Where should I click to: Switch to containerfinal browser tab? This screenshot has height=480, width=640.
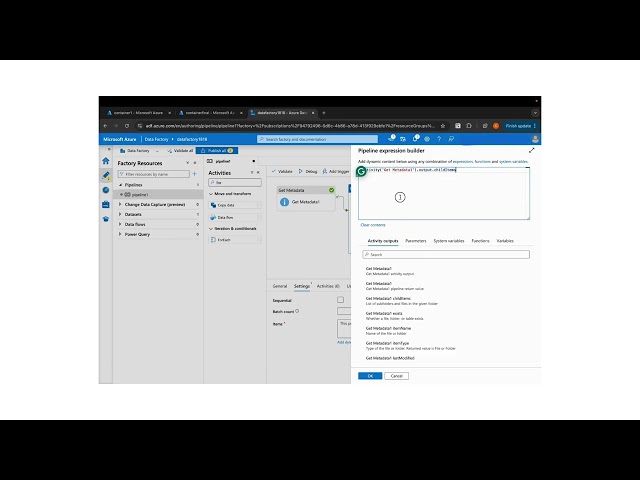click(x=210, y=113)
